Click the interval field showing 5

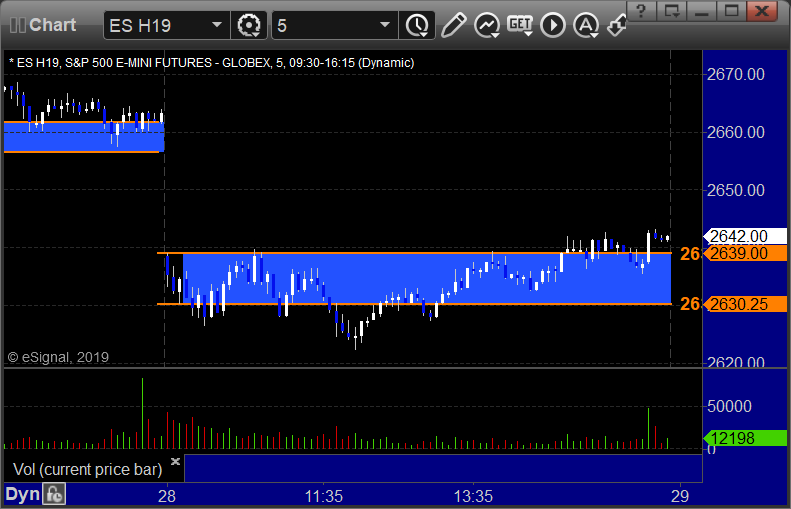click(334, 25)
